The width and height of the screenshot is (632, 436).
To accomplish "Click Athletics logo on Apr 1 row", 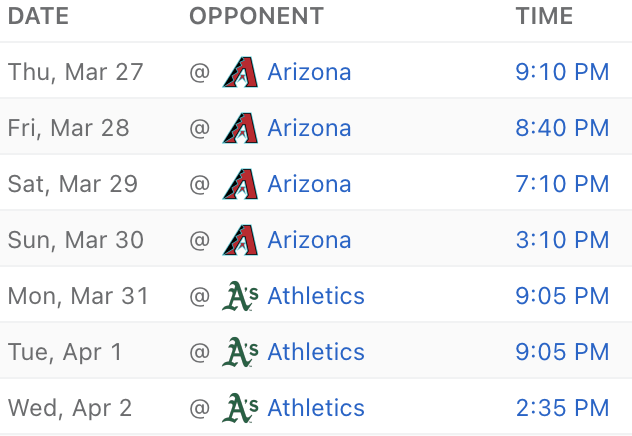I will (x=240, y=352).
